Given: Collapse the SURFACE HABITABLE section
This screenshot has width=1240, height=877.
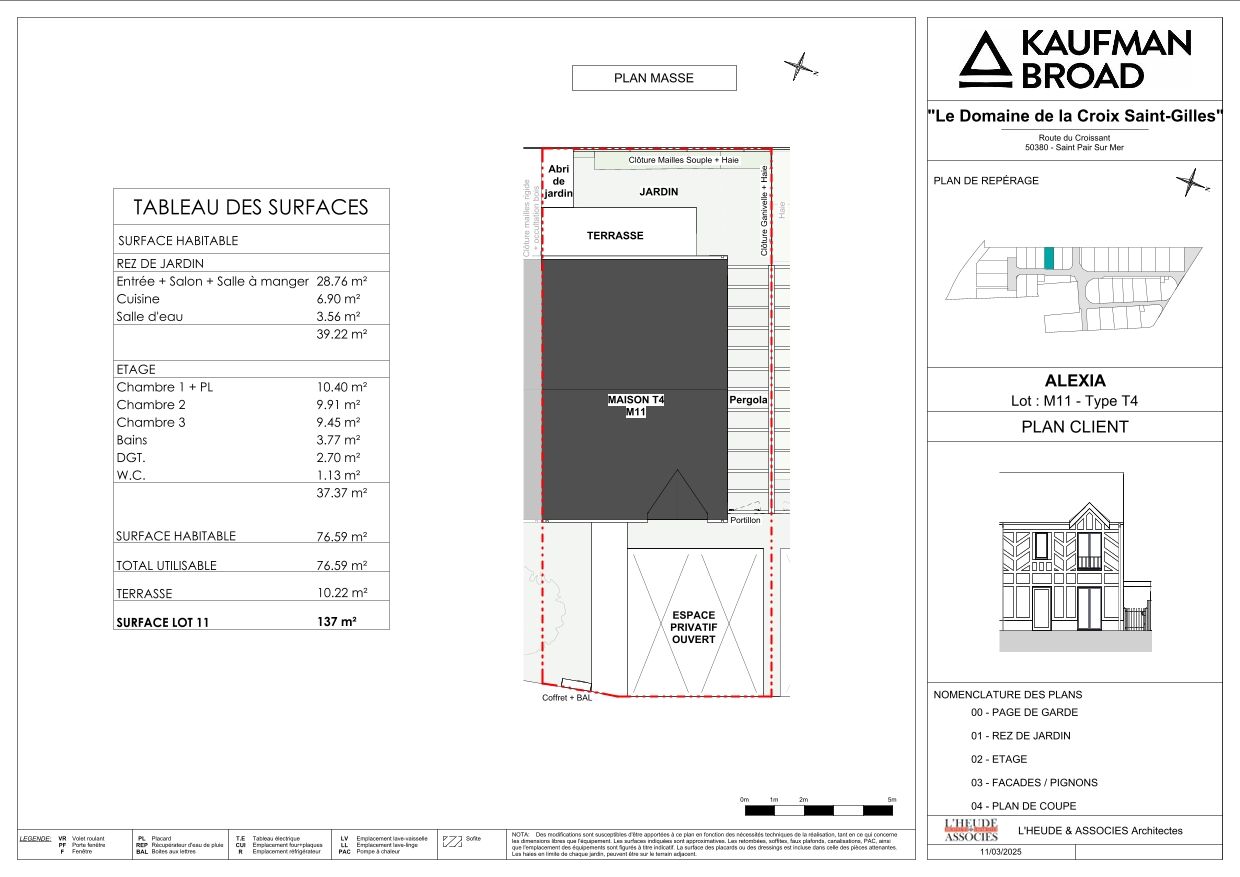Looking at the screenshot, I should pos(177,240).
